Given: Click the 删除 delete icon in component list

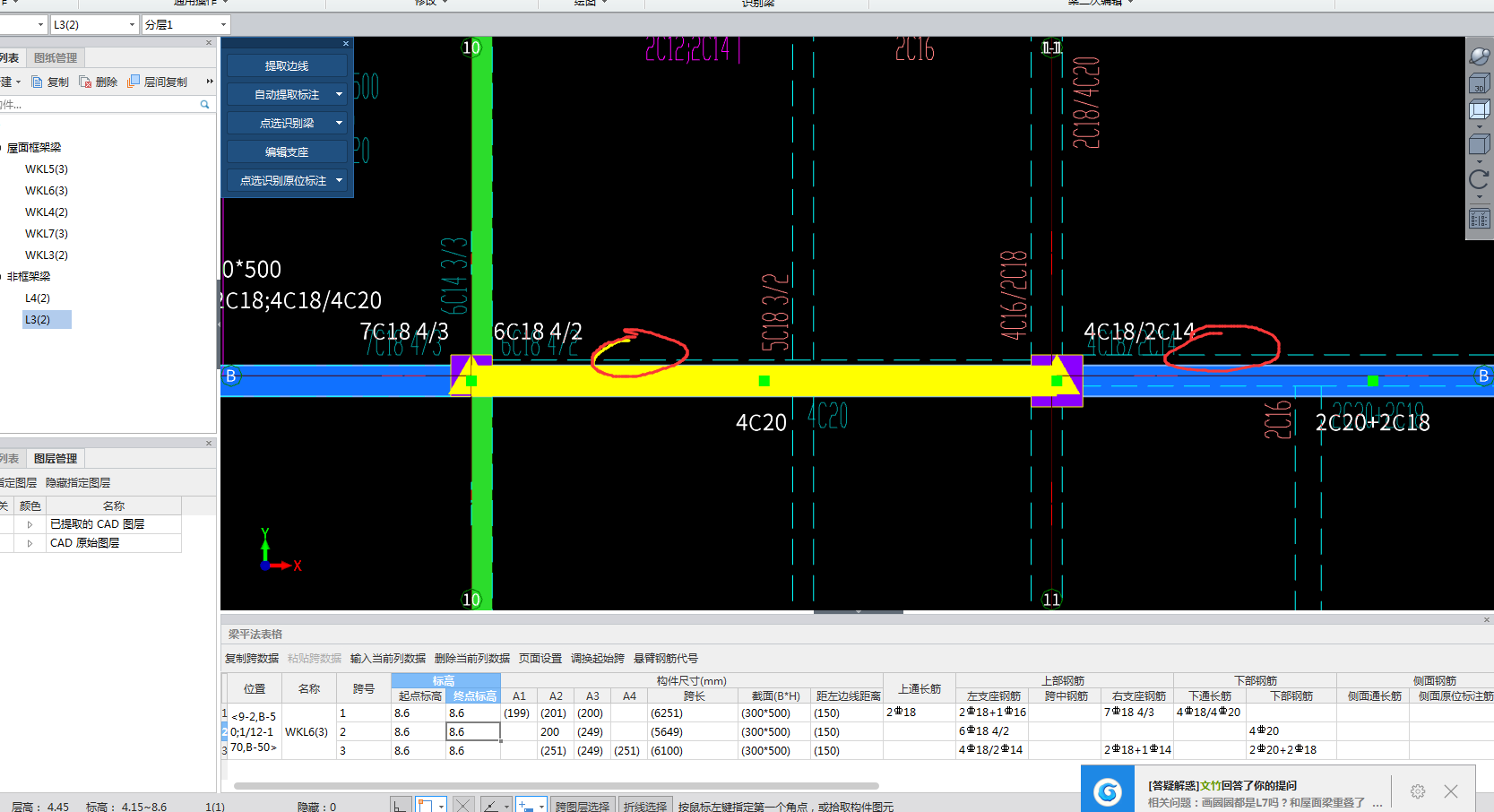Looking at the screenshot, I should [x=85, y=82].
